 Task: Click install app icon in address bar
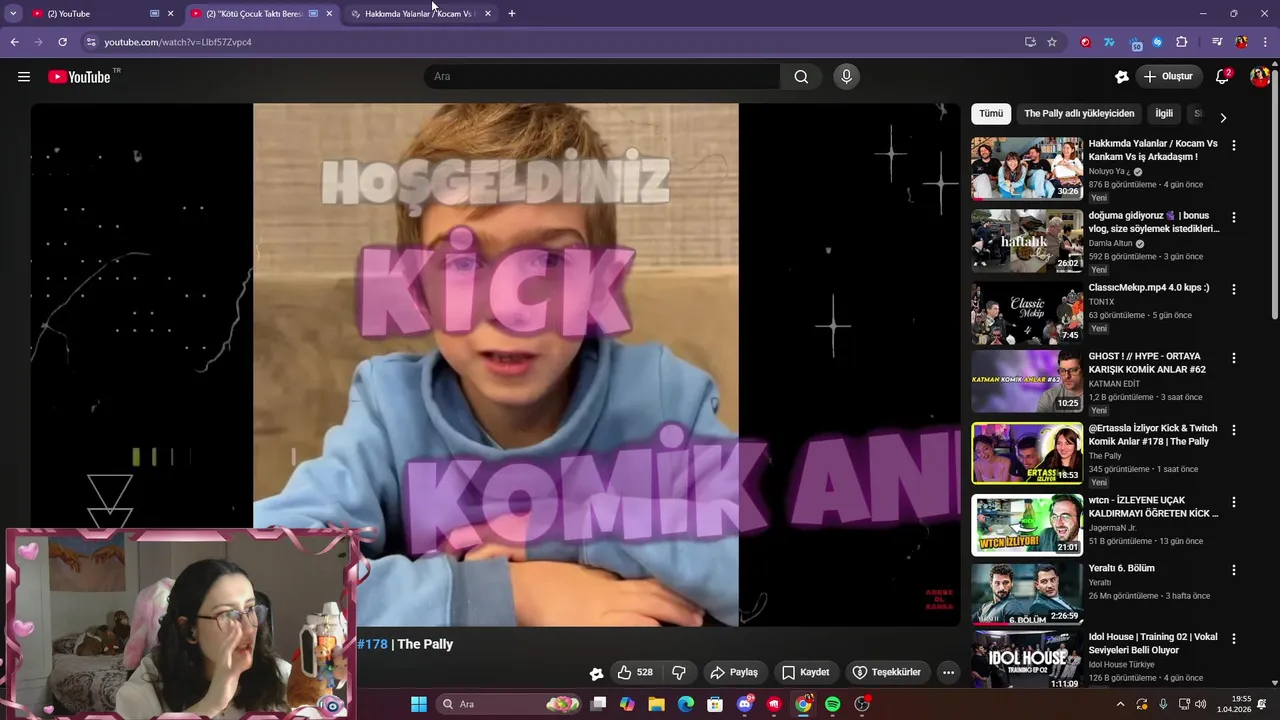pyautogui.click(x=1030, y=42)
